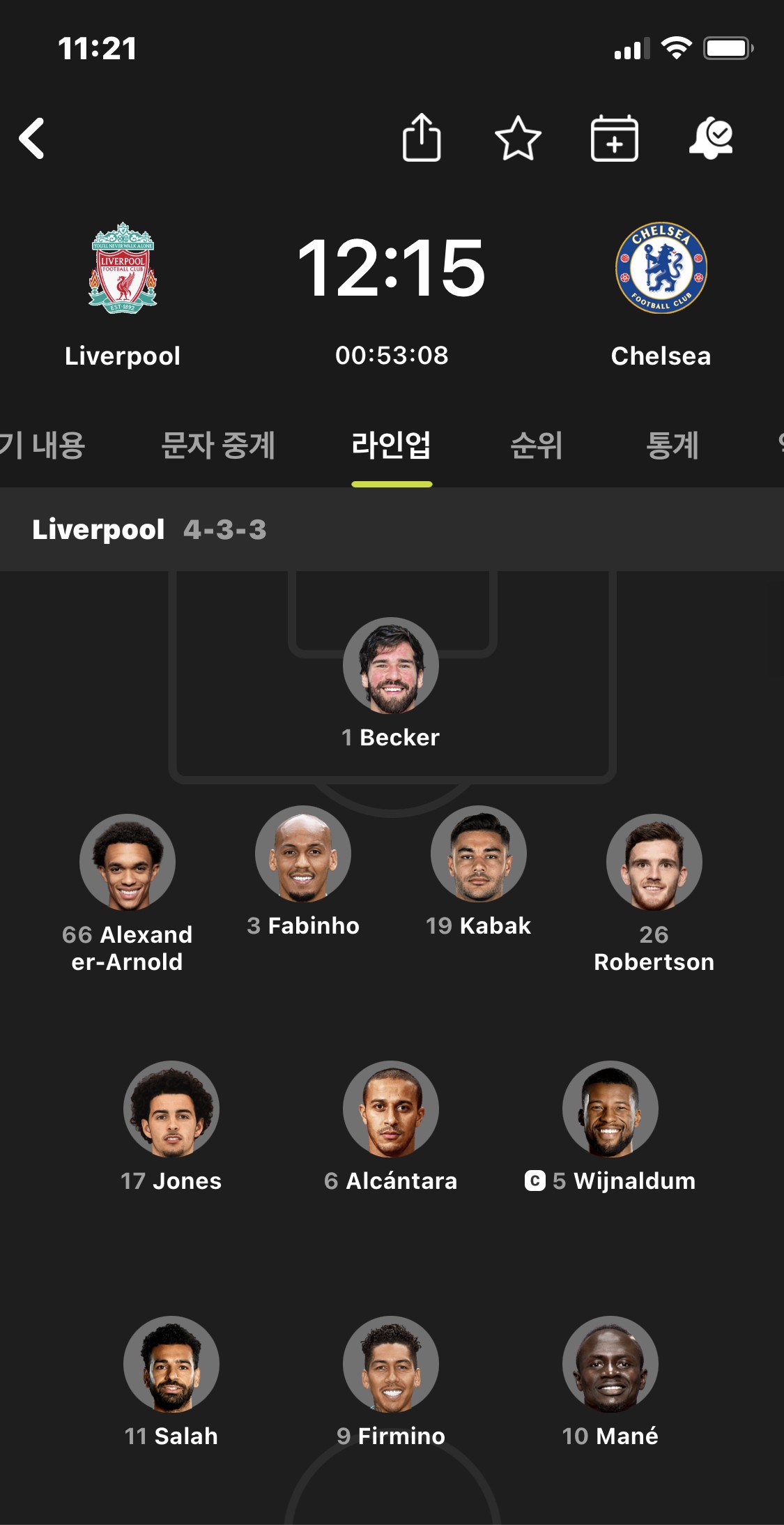Switch to the 문자 중계 tab
The image size is (784, 1525).
[x=218, y=445]
